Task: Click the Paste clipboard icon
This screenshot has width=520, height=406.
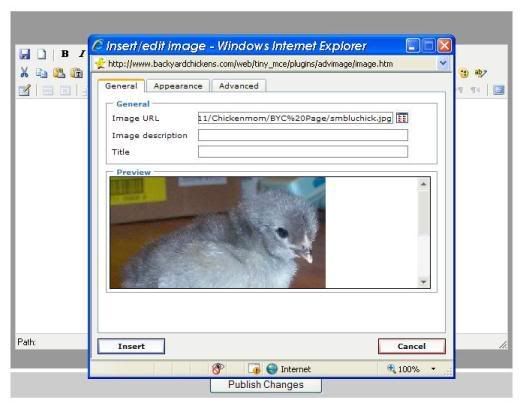Action: (59, 73)
